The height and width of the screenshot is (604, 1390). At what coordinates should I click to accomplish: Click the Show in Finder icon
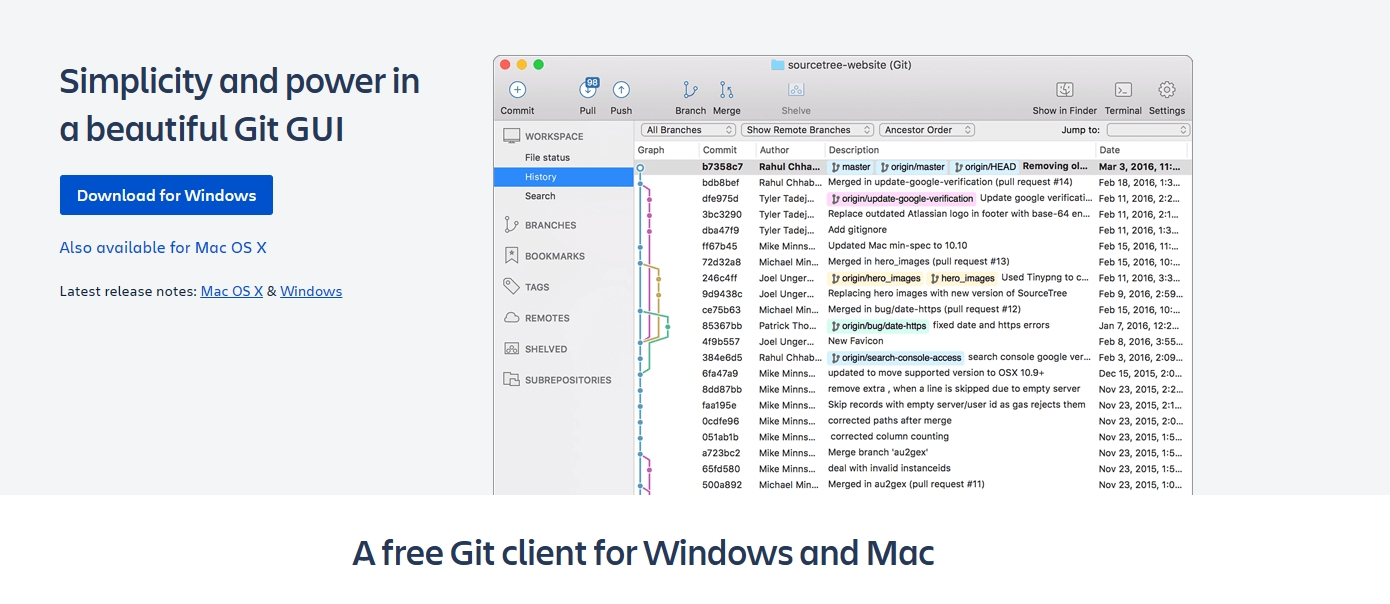(1065, 90)
